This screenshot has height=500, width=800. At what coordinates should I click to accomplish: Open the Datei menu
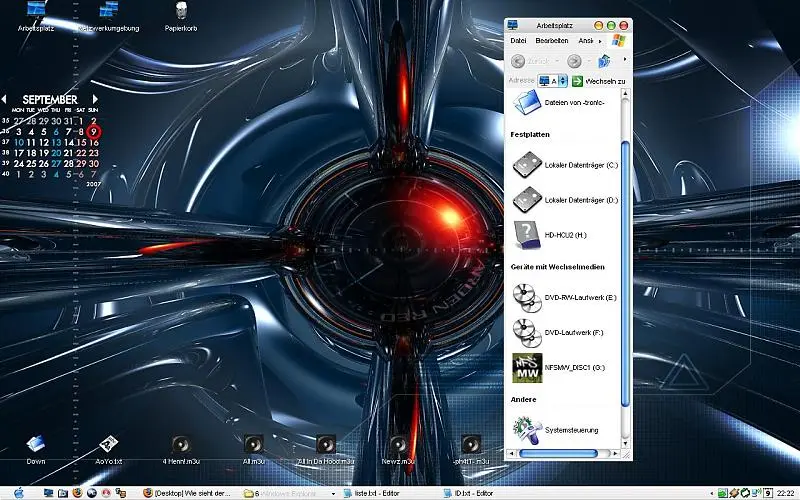coord(518,41)
